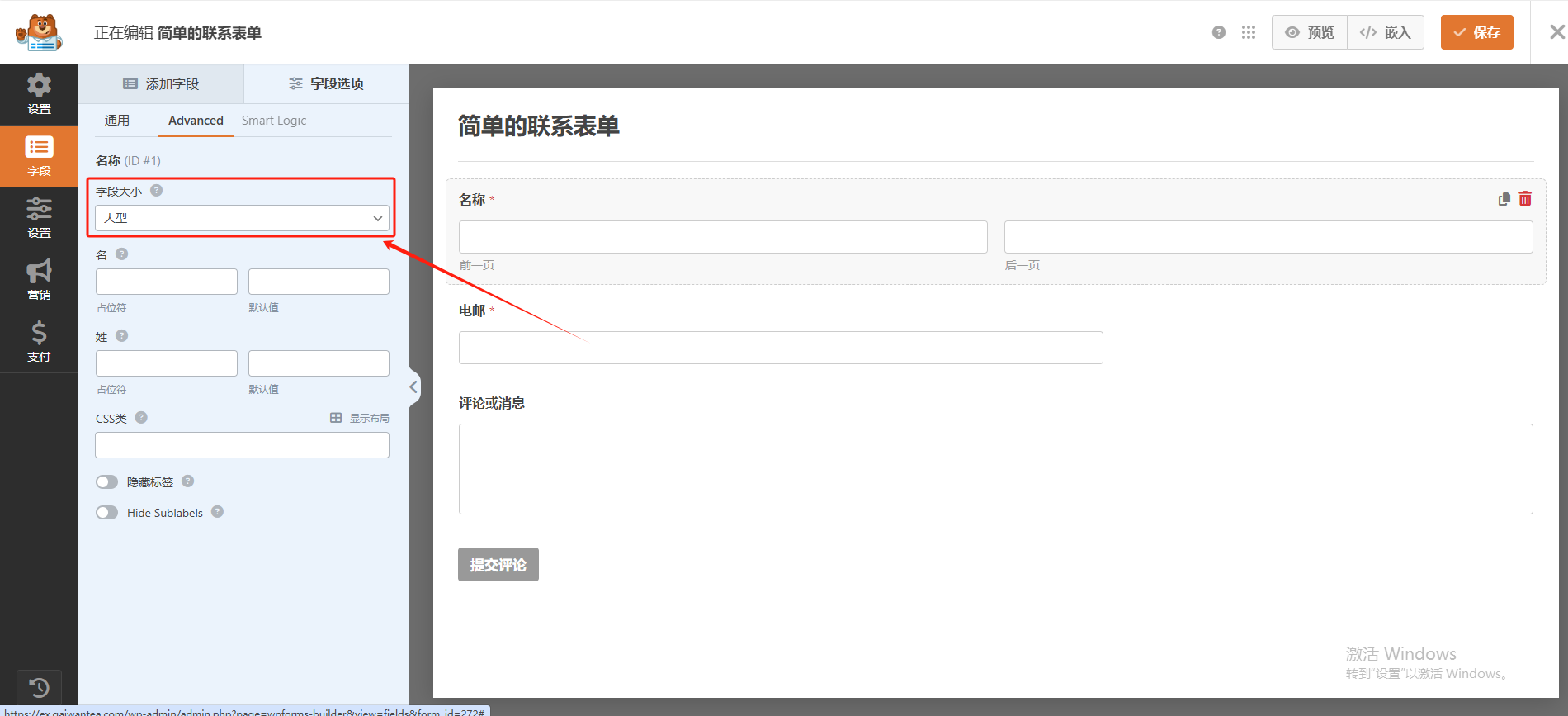The height and width of the screenshot is (716, 1568).
Task: Click the 名 placeholder input
Action: tap(167, 282)
